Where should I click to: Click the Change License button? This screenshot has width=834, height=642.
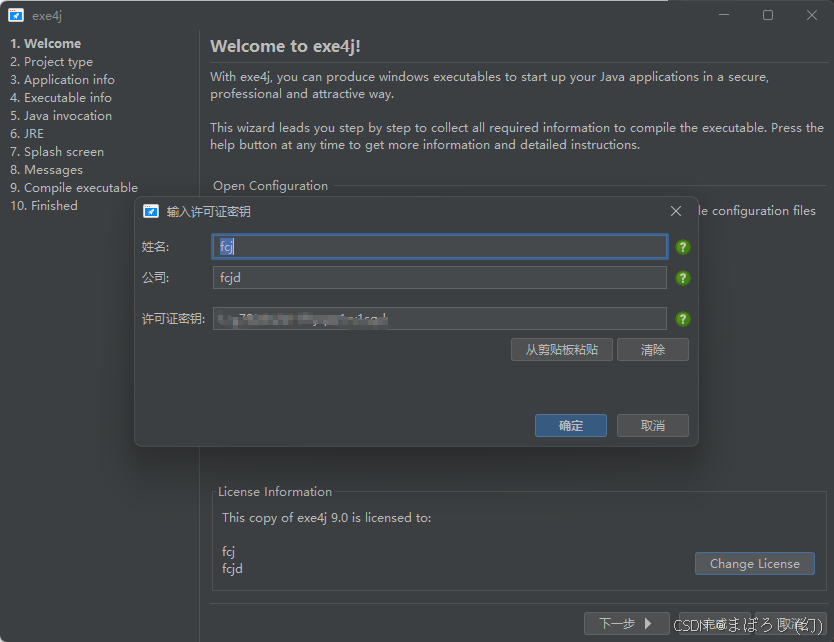pyautogui.click(x=755, y=564)
